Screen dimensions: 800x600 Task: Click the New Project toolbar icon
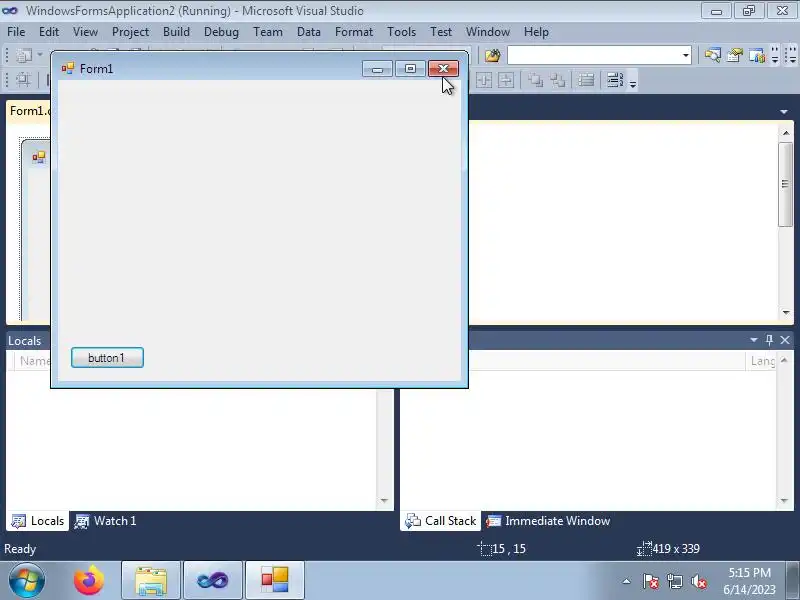(24, 55)
